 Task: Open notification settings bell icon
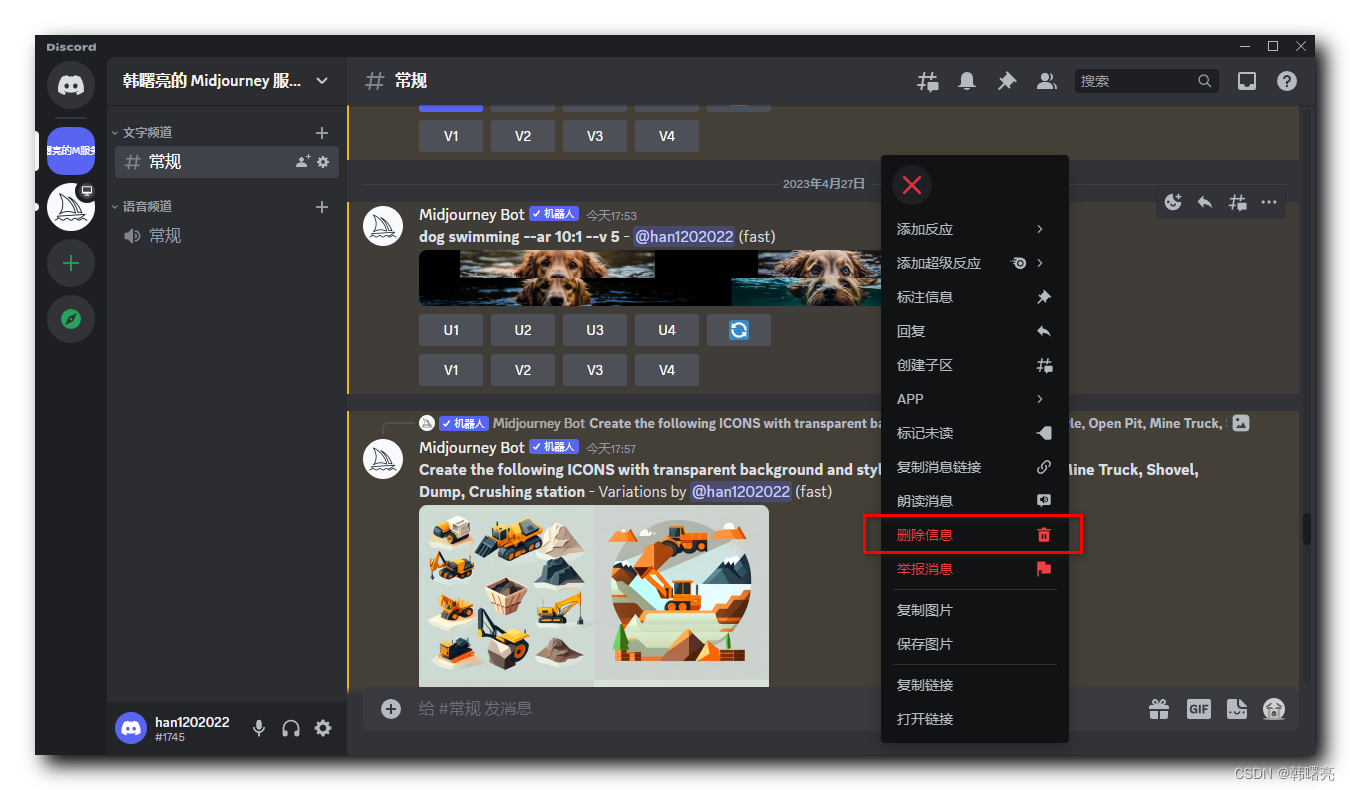coord(967,81)
